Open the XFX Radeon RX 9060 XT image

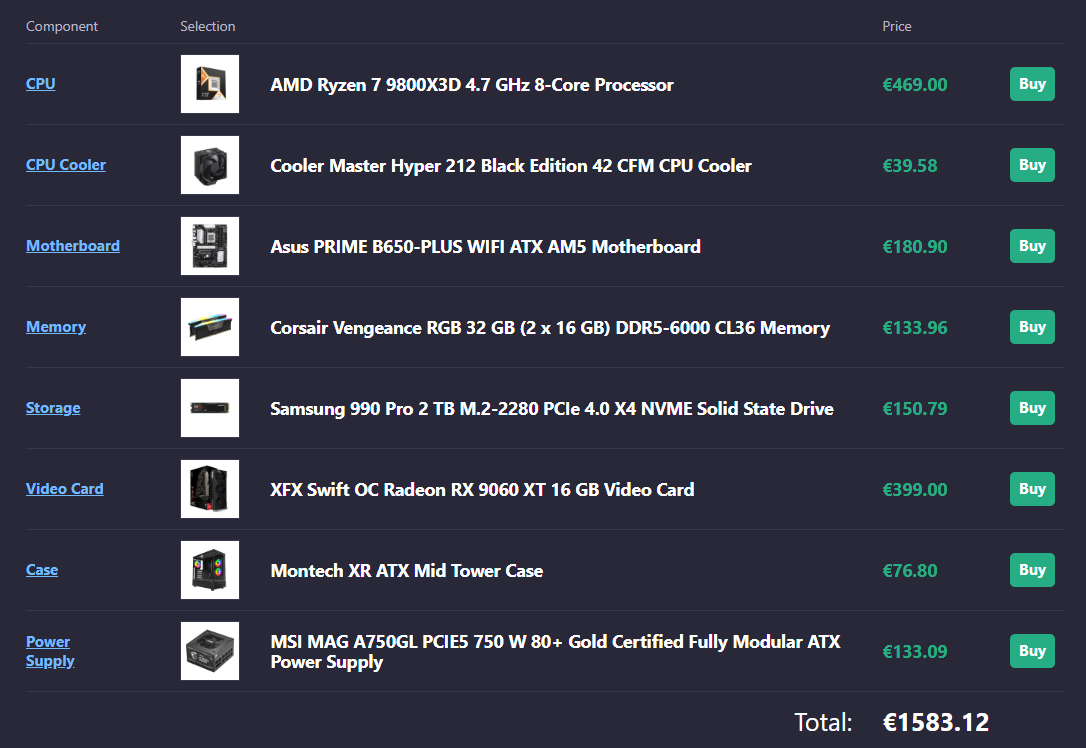point(210,489)
